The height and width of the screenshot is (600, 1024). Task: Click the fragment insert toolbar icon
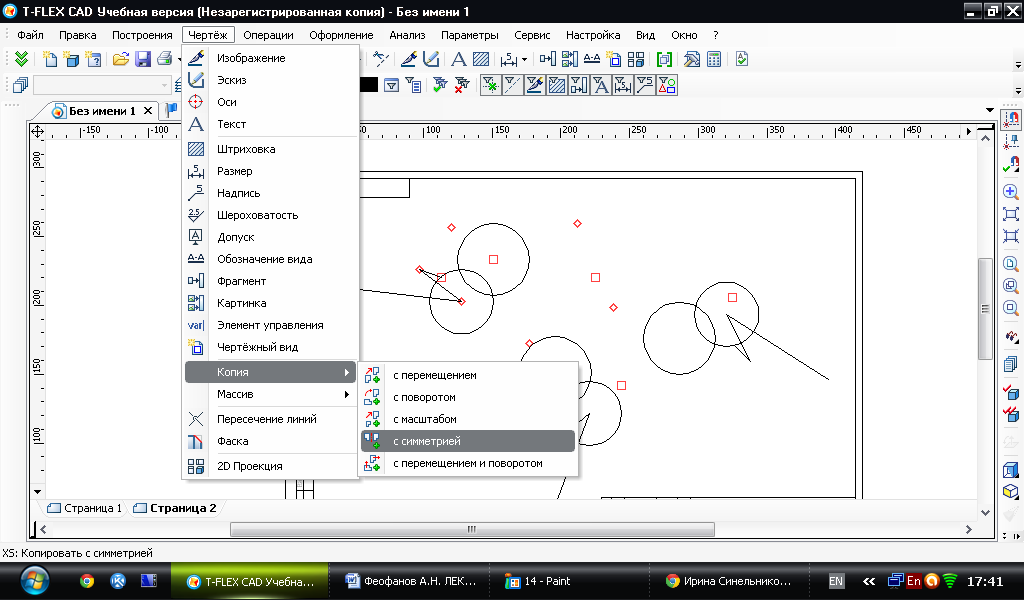[x=547, y=59]
